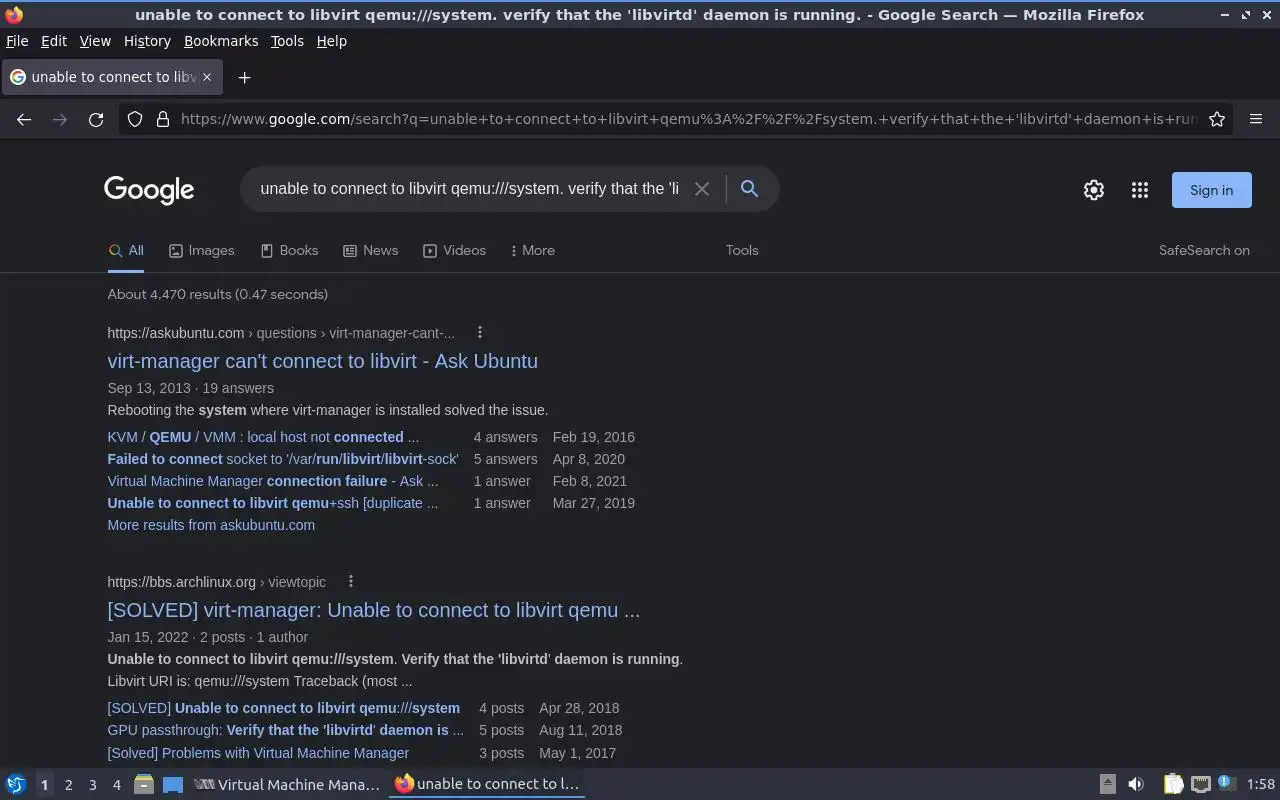
Task: Open 'Unable to connect to libvirt qemu+ssh' link
Action: 273,503
